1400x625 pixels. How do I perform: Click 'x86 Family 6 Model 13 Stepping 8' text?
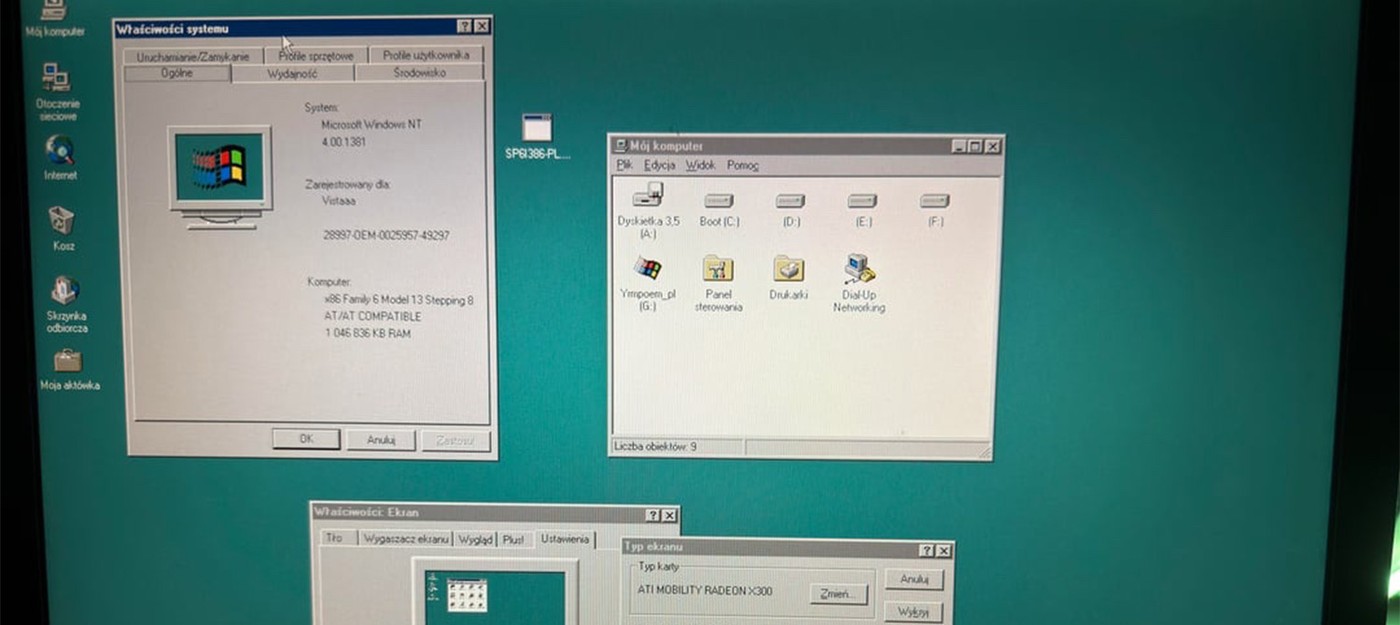[398, 299]
